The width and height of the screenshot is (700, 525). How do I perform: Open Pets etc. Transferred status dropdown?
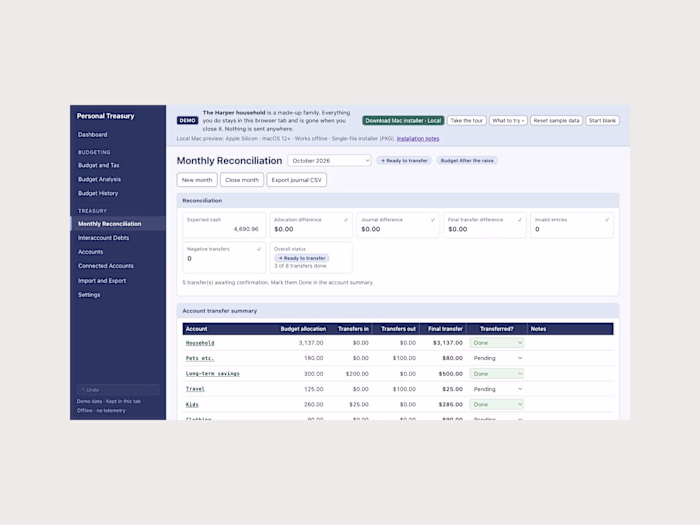tap(497, 358)
